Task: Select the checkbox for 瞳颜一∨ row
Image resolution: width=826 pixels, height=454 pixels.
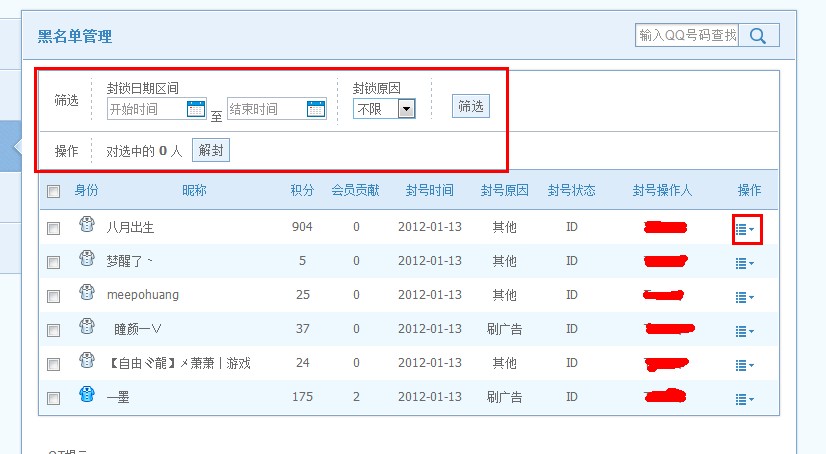Action: (x=54, y=330)
